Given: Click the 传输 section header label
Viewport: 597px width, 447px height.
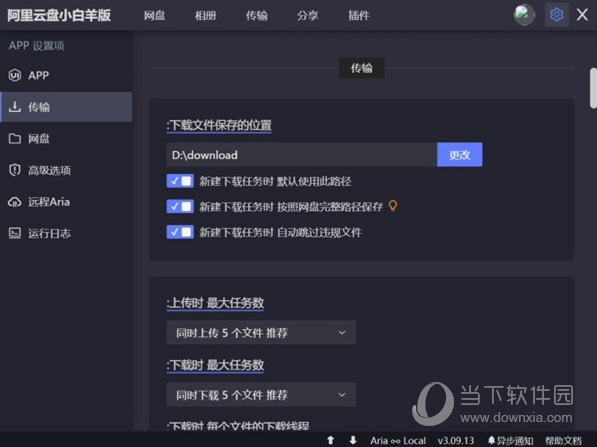Looking at the screenshot, I should [361, 68].
